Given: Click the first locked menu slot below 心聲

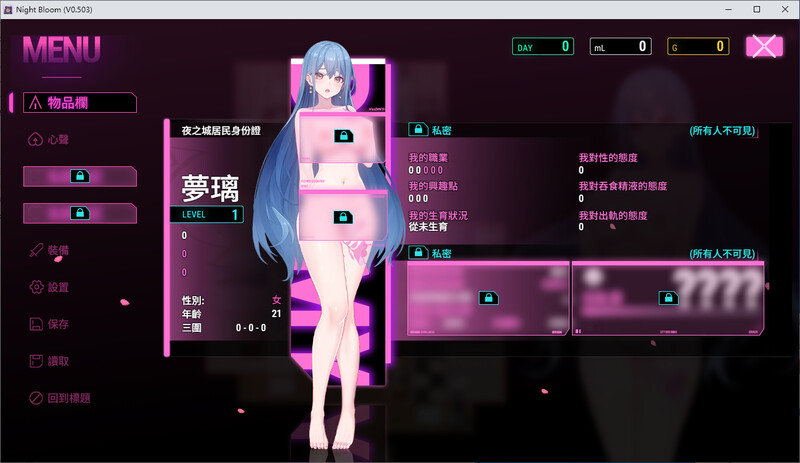Looking at the screenshot, I should [80, 177].
